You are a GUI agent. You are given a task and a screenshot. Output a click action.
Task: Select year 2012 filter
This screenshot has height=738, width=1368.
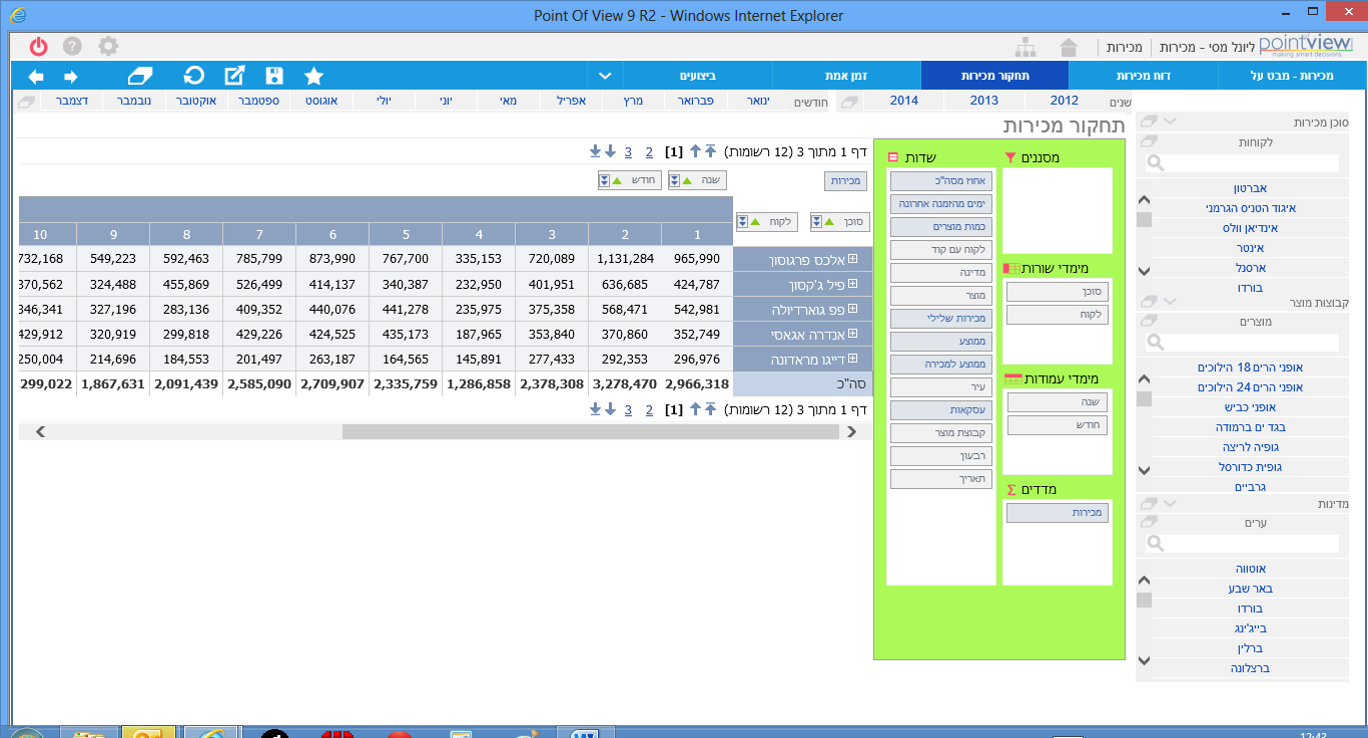point(1065,101)
